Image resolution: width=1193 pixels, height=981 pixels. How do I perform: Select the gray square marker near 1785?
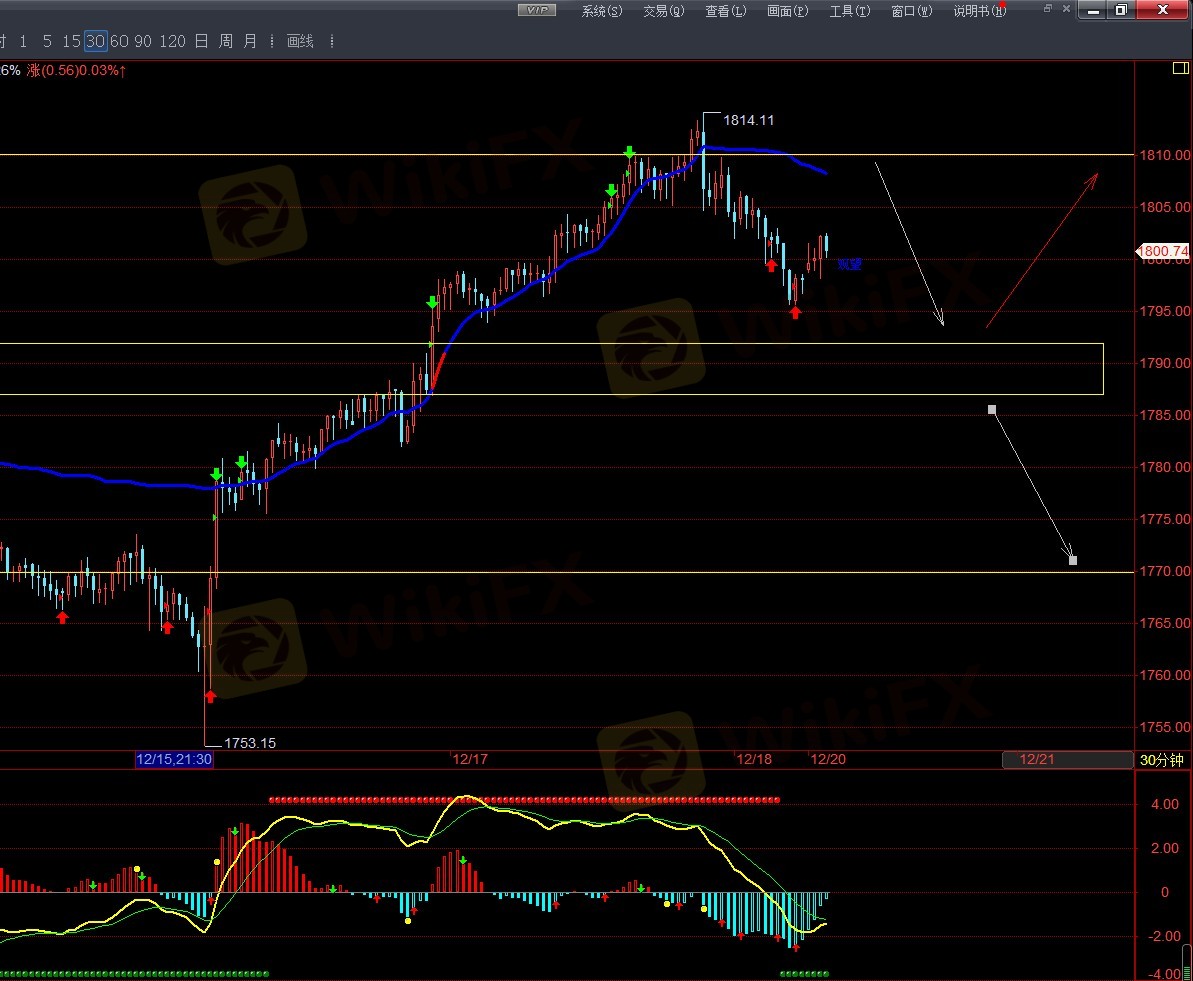[992, 410]
